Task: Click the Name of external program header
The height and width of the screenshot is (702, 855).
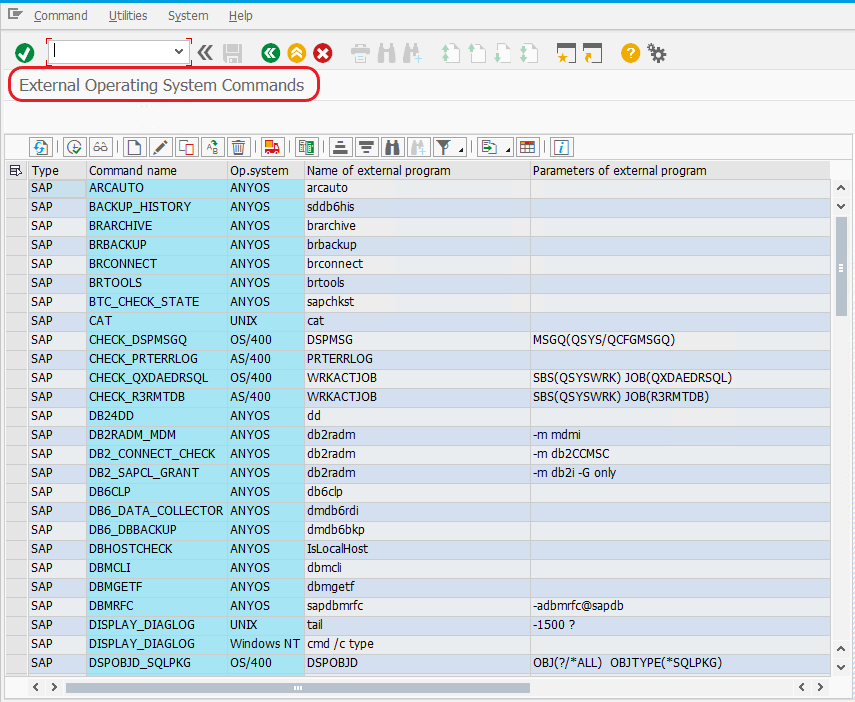Action: point(417,171)
